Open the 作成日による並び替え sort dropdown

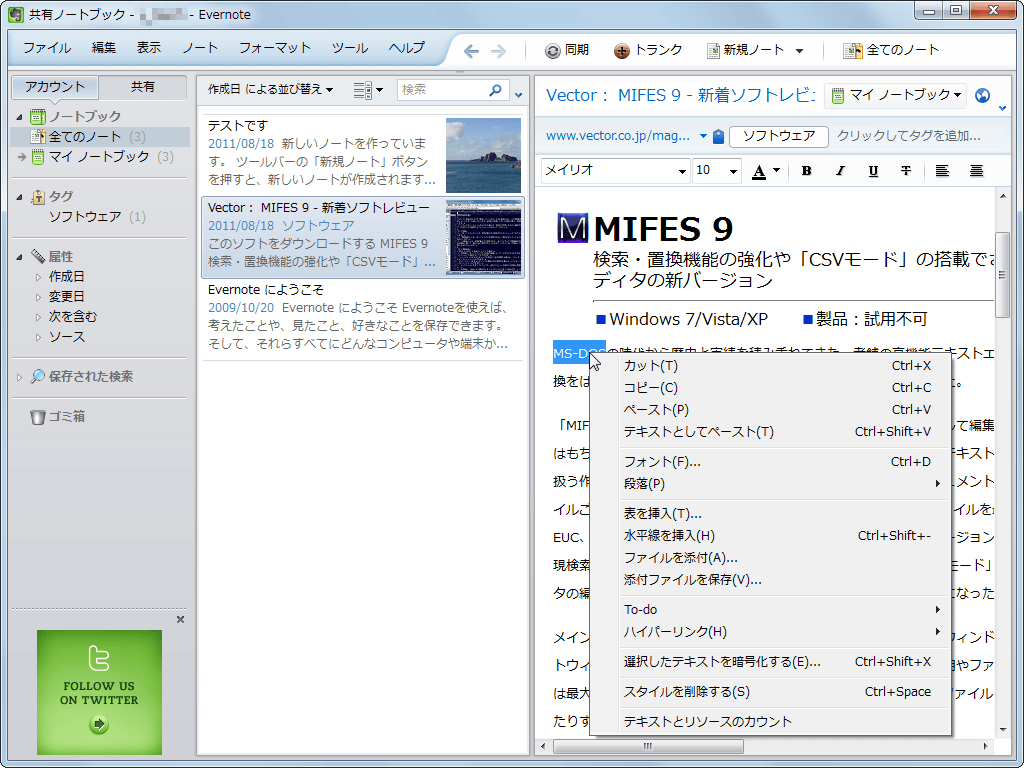coord(270,89)
